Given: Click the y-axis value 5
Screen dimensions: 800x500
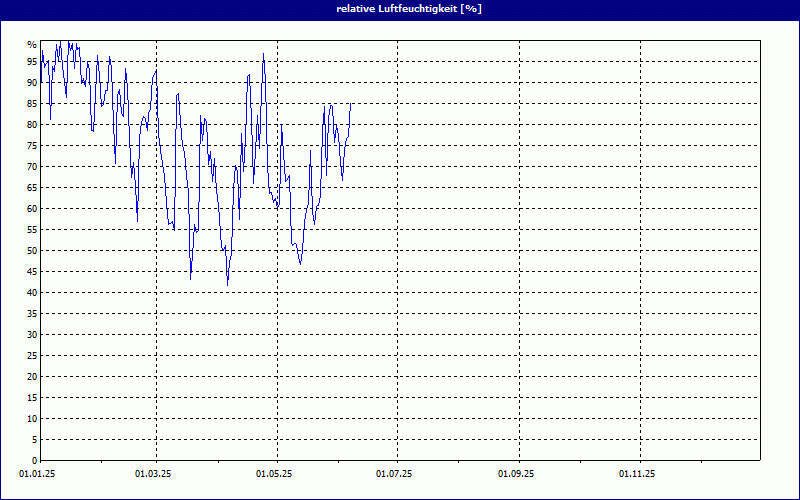Looking at the screenshot, I should coord(35,439).
